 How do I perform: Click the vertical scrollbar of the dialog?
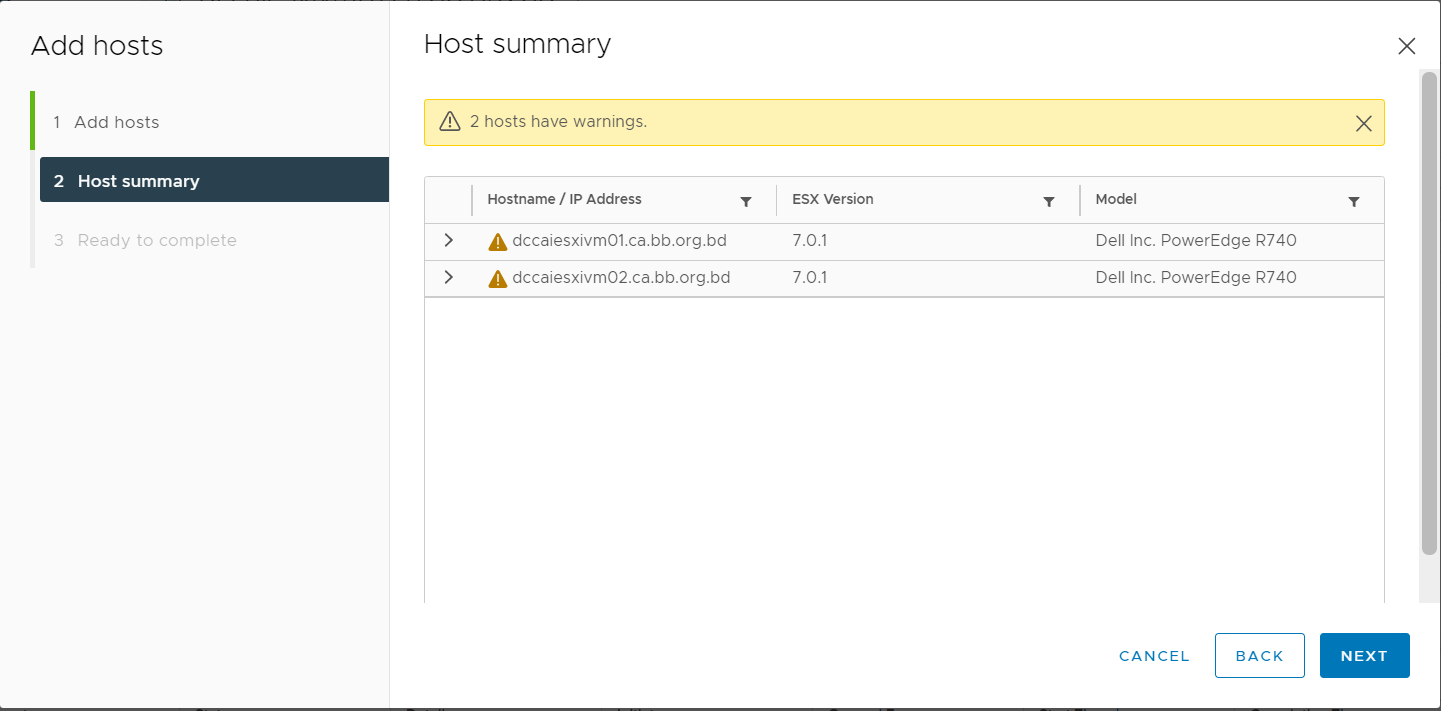pyautogui.click(x=1429, y=310)
